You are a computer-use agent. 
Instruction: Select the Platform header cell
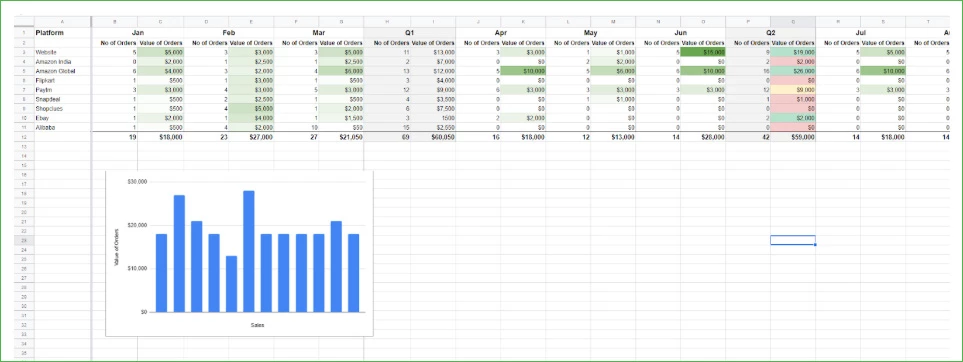[63, 33]
